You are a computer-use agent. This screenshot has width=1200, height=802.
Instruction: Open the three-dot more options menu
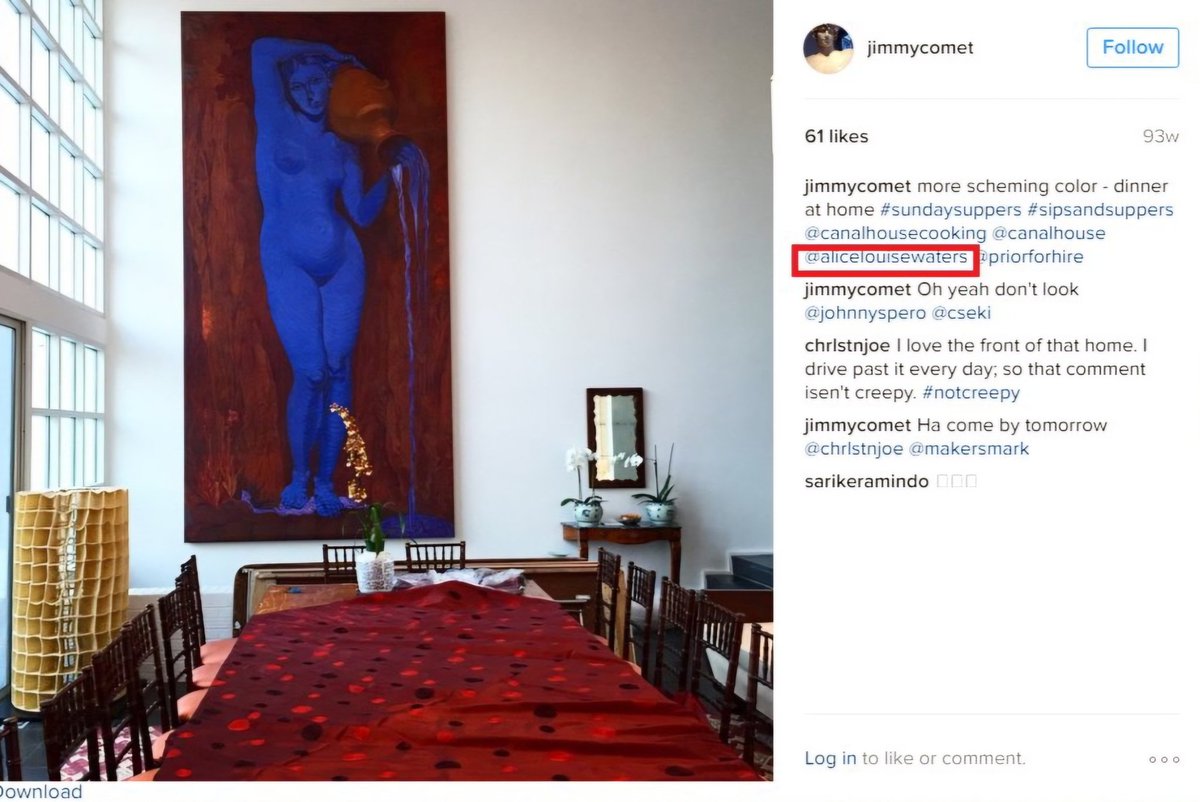[1164, 759]
